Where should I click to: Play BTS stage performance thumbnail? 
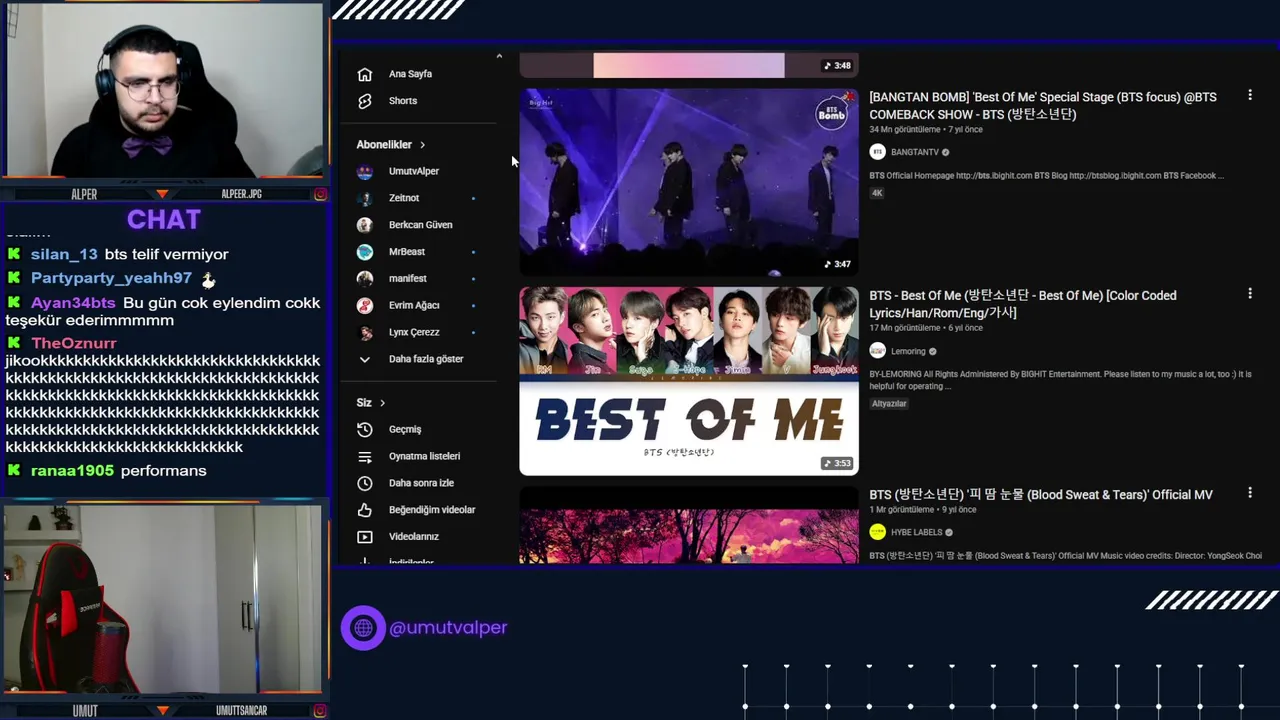(689, 181)
